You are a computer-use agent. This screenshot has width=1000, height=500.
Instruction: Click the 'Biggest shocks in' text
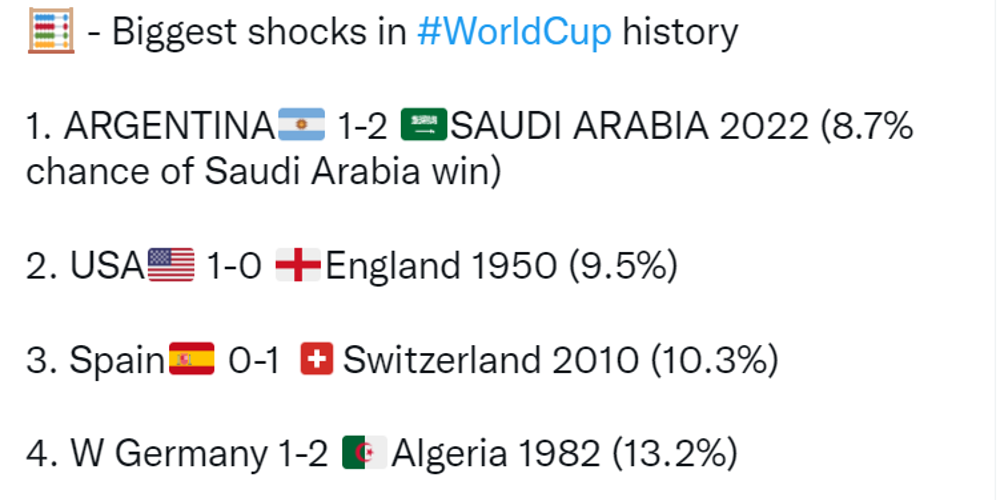tap(260, 32)
